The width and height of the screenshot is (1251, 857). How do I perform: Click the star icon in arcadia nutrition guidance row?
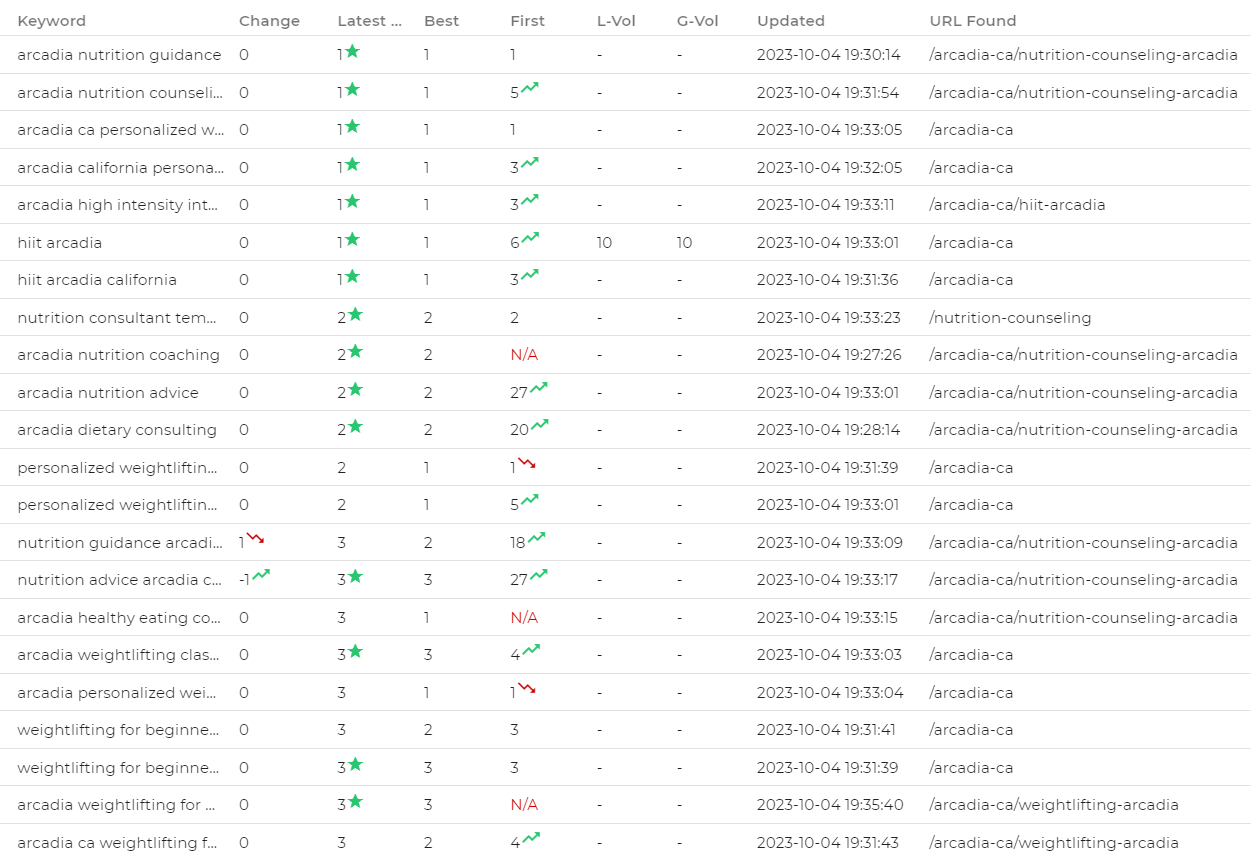pyautogui.click(x=352, y=52)
